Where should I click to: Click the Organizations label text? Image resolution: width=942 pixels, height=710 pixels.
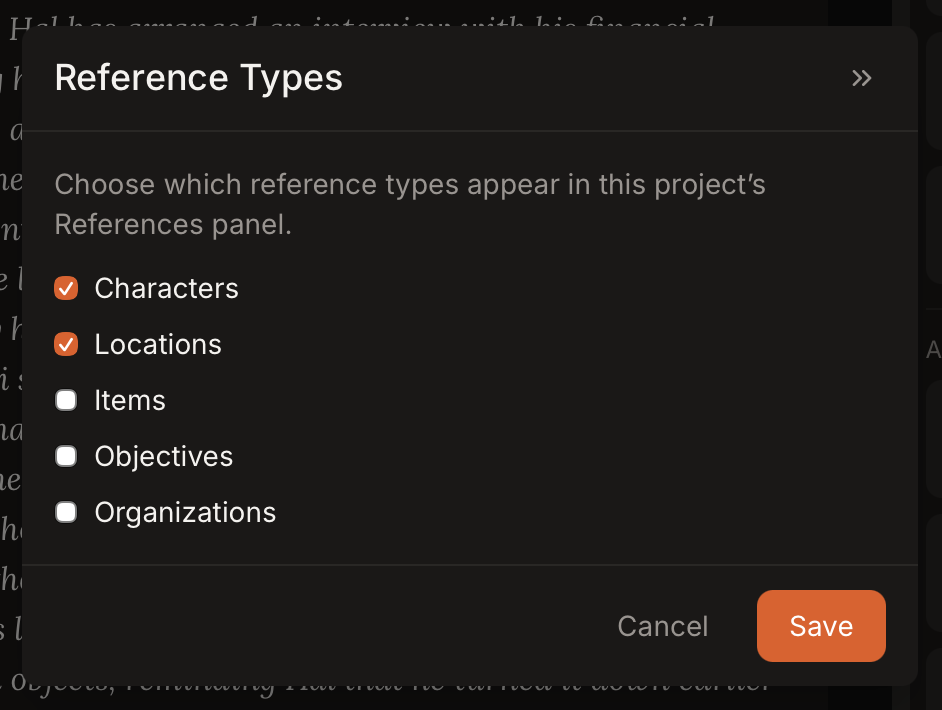tap(184, 512)
